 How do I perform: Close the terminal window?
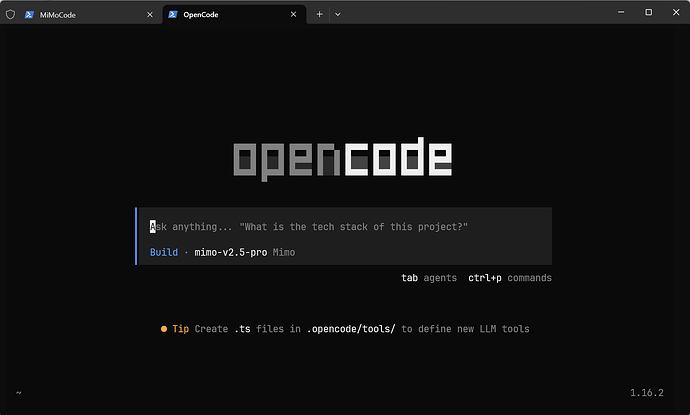tap(676, 12)
